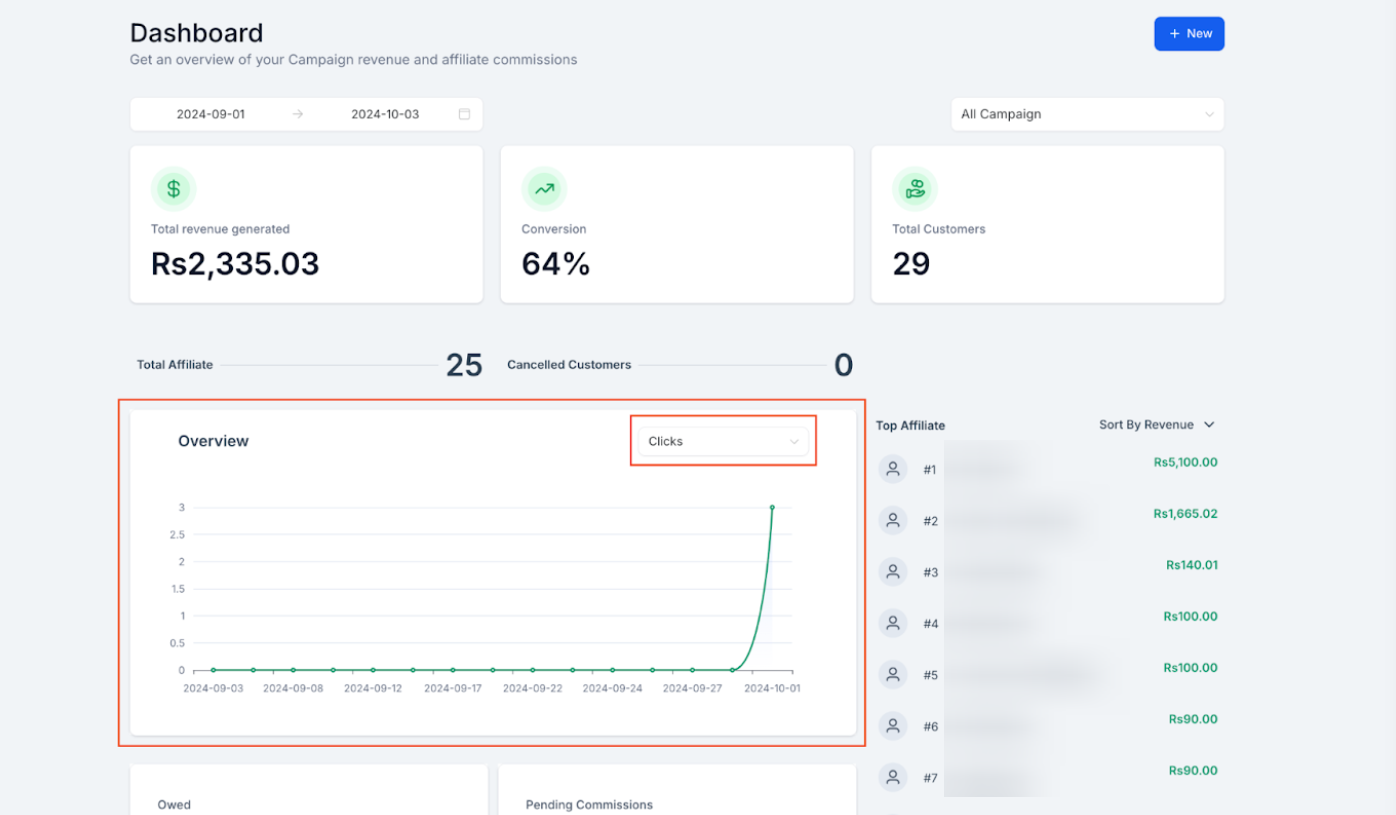Click the dollar sign revenue icon

pos(173,189)
